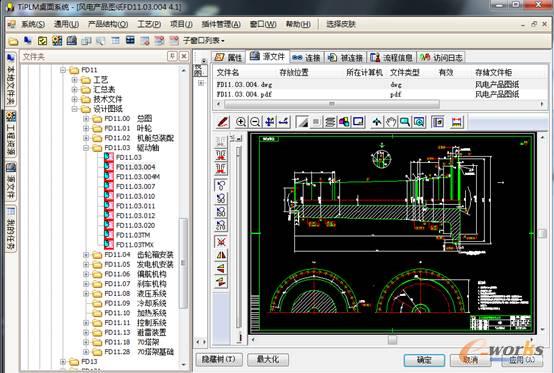Open the 系统(S) menu
The image size is (554, 373).
tap(33, 24)
